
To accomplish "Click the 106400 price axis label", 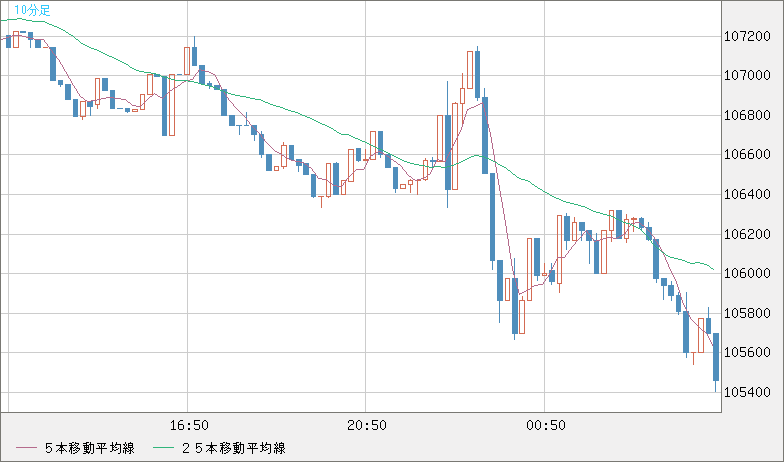I will pyautogui.click(x=748, y=194).
